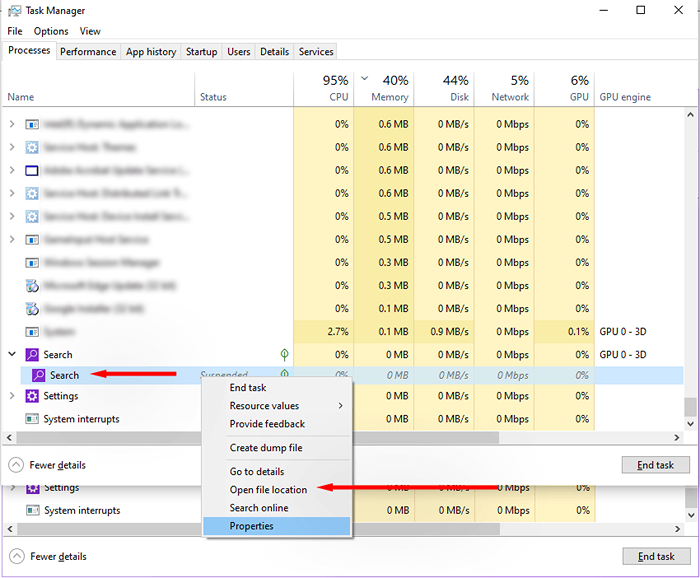Screen dimensions: 700x578
Task: Choose End task in context menu
Action: [x=277, y=388]
